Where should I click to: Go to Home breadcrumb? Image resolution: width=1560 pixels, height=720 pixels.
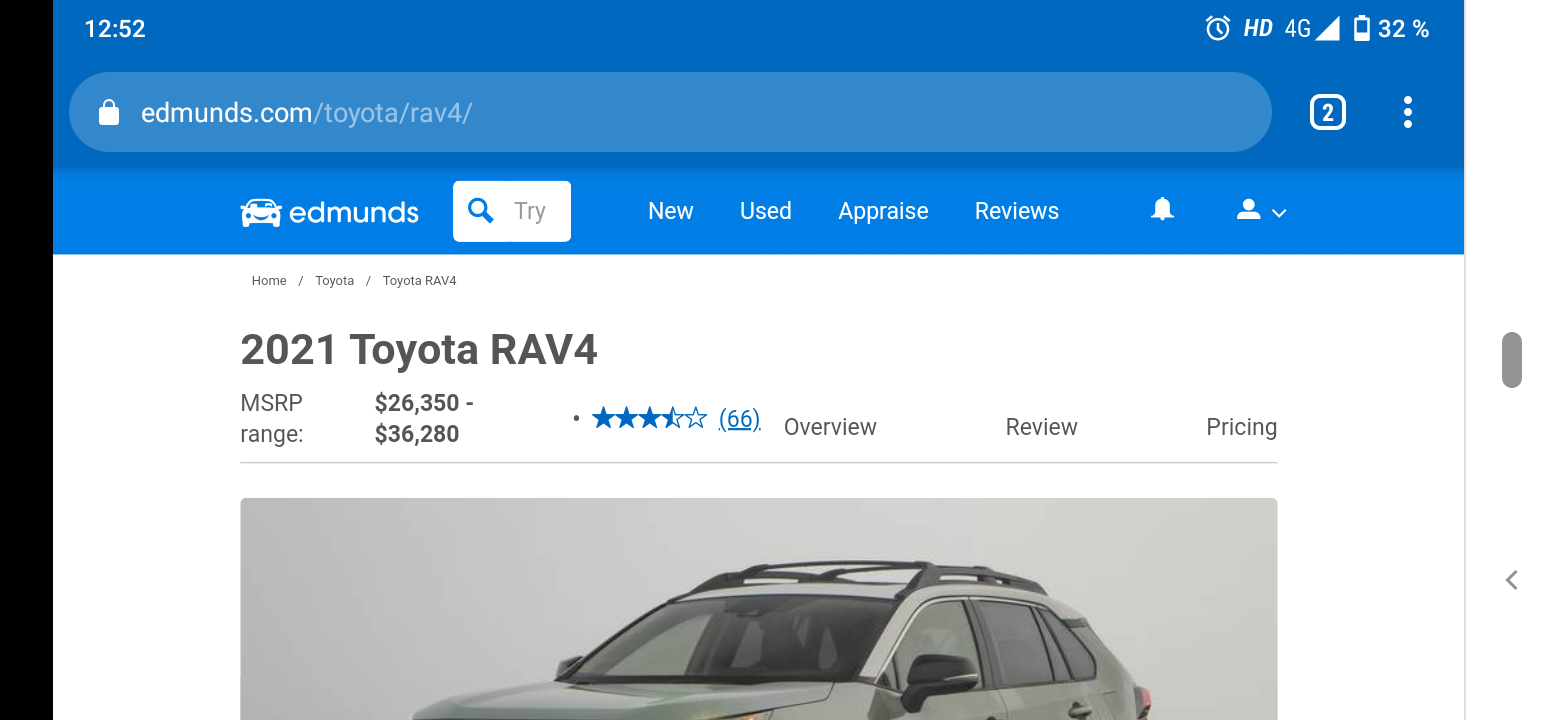pos(269,281)
